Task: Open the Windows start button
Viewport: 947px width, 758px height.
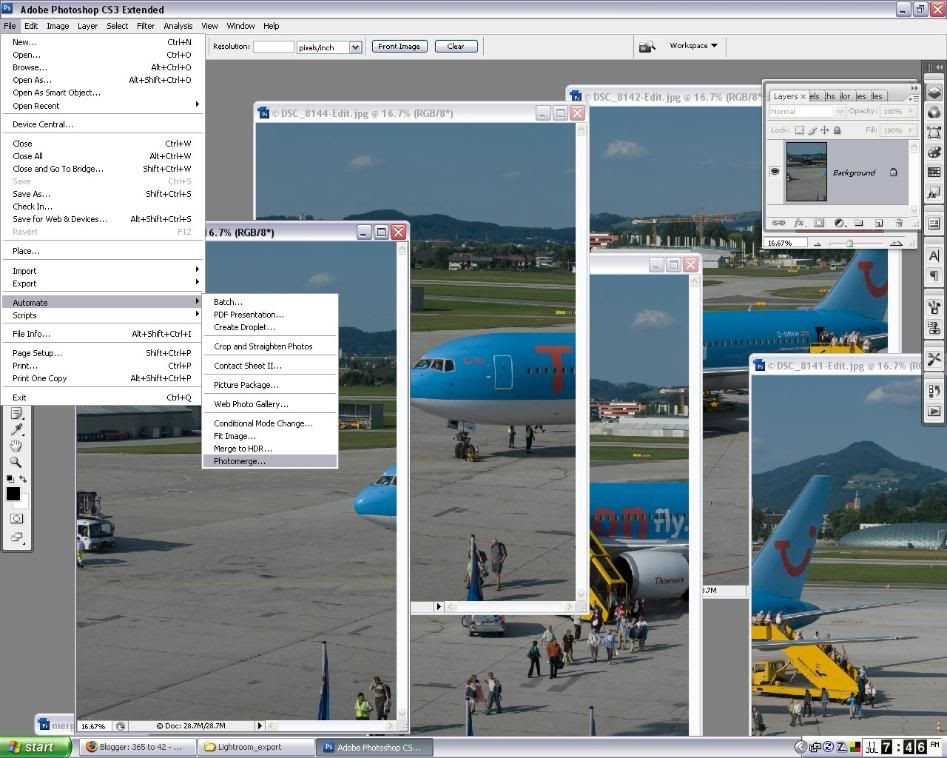Action: pyautogui.click(x=36, y=747)
